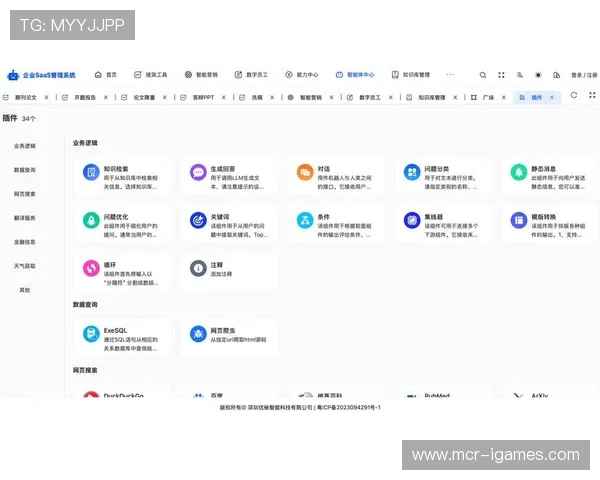Select 数据查询 in left sidebar
The height and width of the screenshot is (480, 600).
click(25, 170)
